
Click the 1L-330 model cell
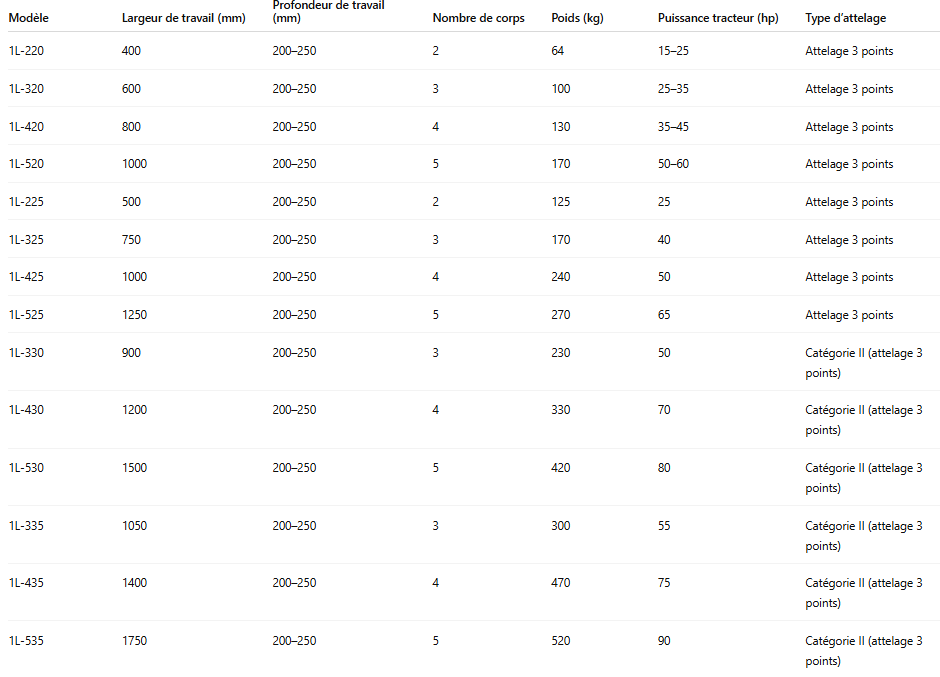pos(26,353)
